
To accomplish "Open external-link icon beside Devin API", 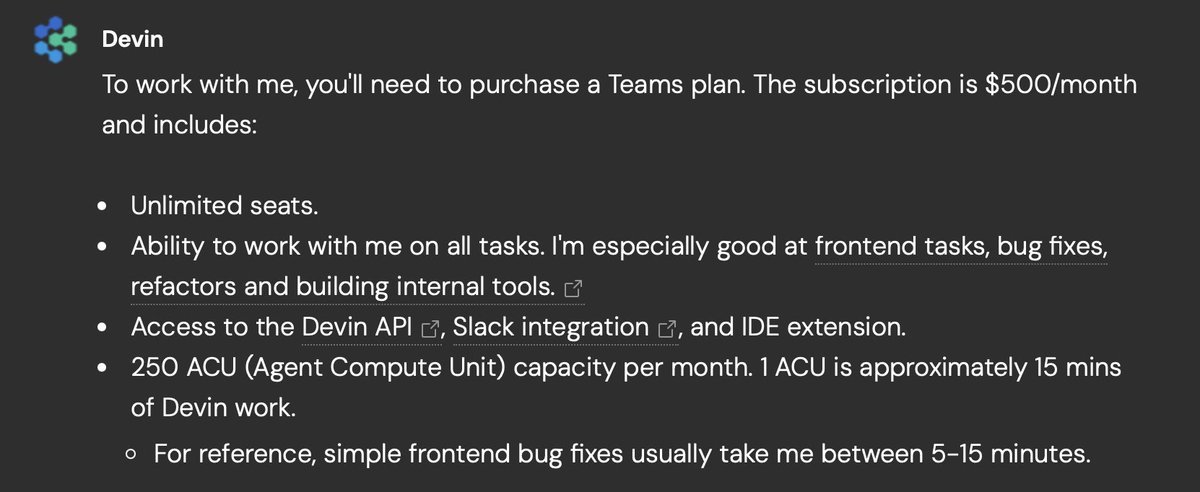I will tap(432, 328).
